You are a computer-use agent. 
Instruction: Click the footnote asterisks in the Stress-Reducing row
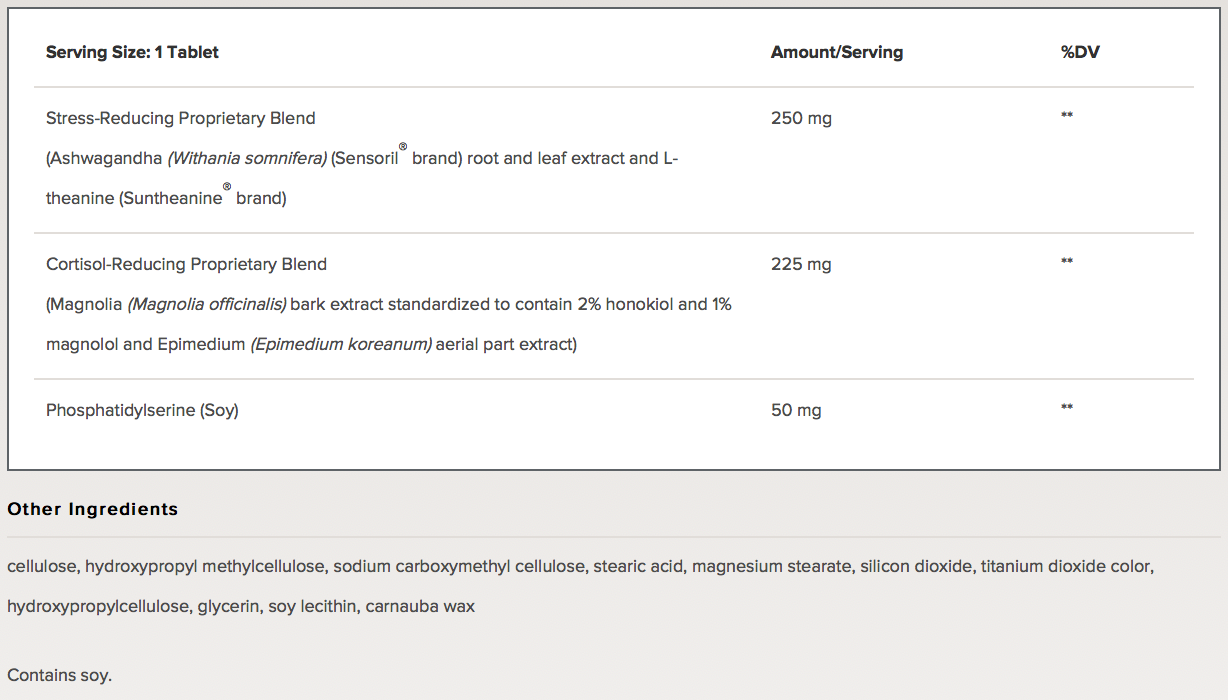[1067, 116]
